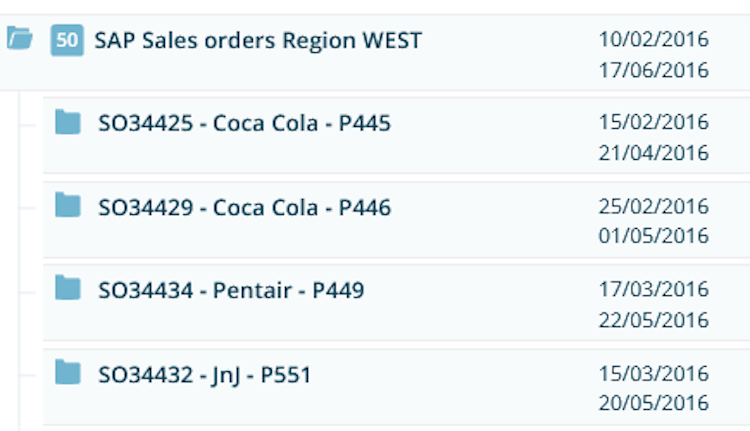This screenshot has height=431, width=750.
Task: Click folder icon for SO34432 JnJ
Action: tap(68, 374)
